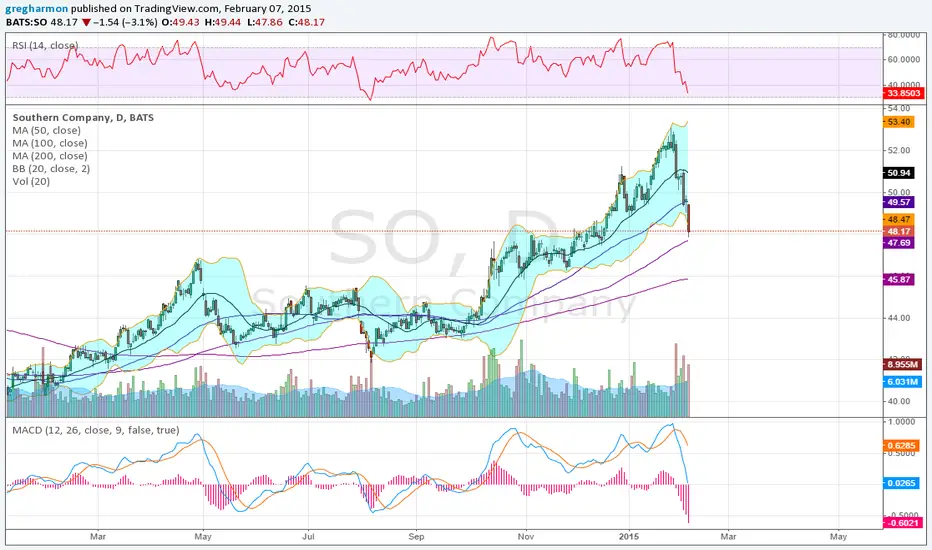Click the 52.00 price axis label
The width and height of the screenshot is (932, 550).
899,150
